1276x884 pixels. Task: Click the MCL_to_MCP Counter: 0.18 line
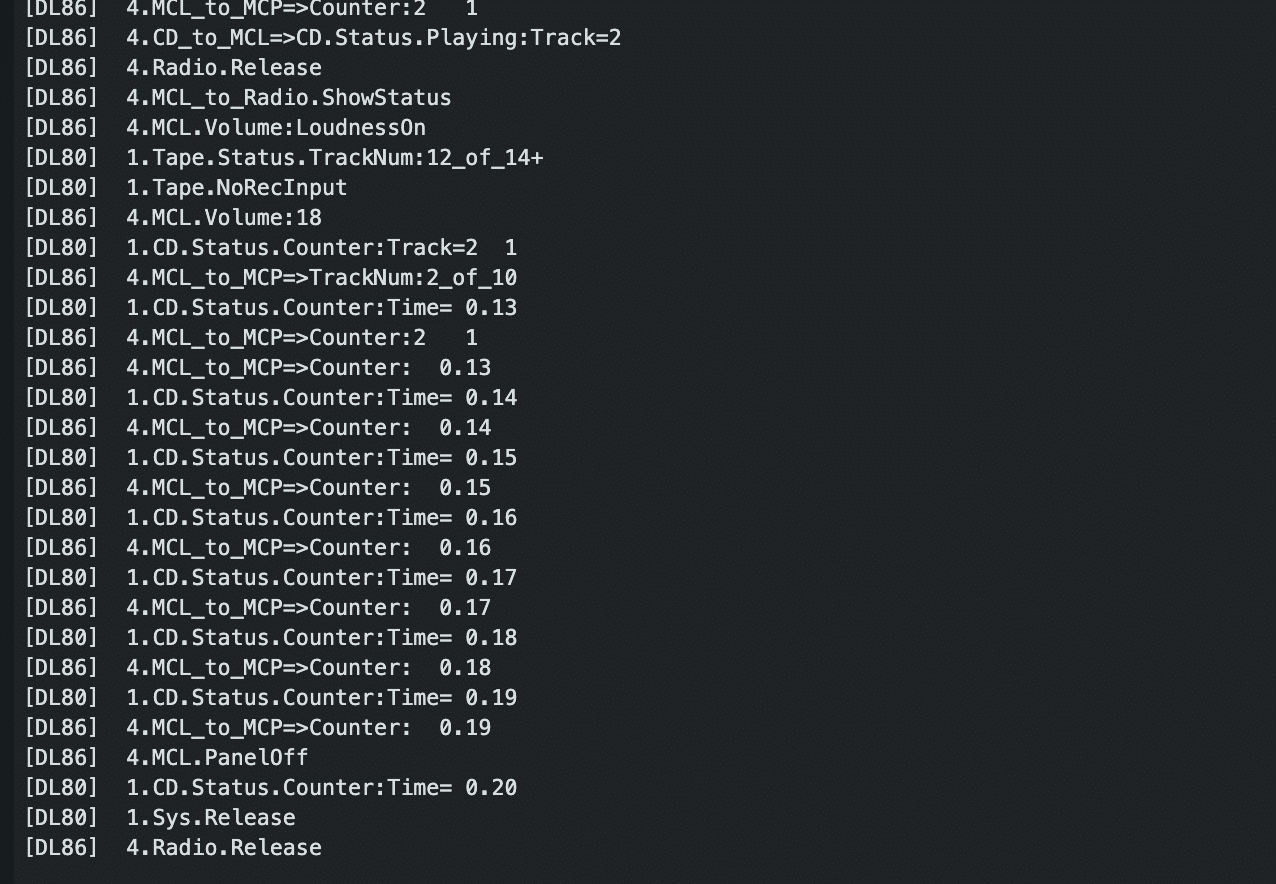pyautogui.click(x=258, y=668)
